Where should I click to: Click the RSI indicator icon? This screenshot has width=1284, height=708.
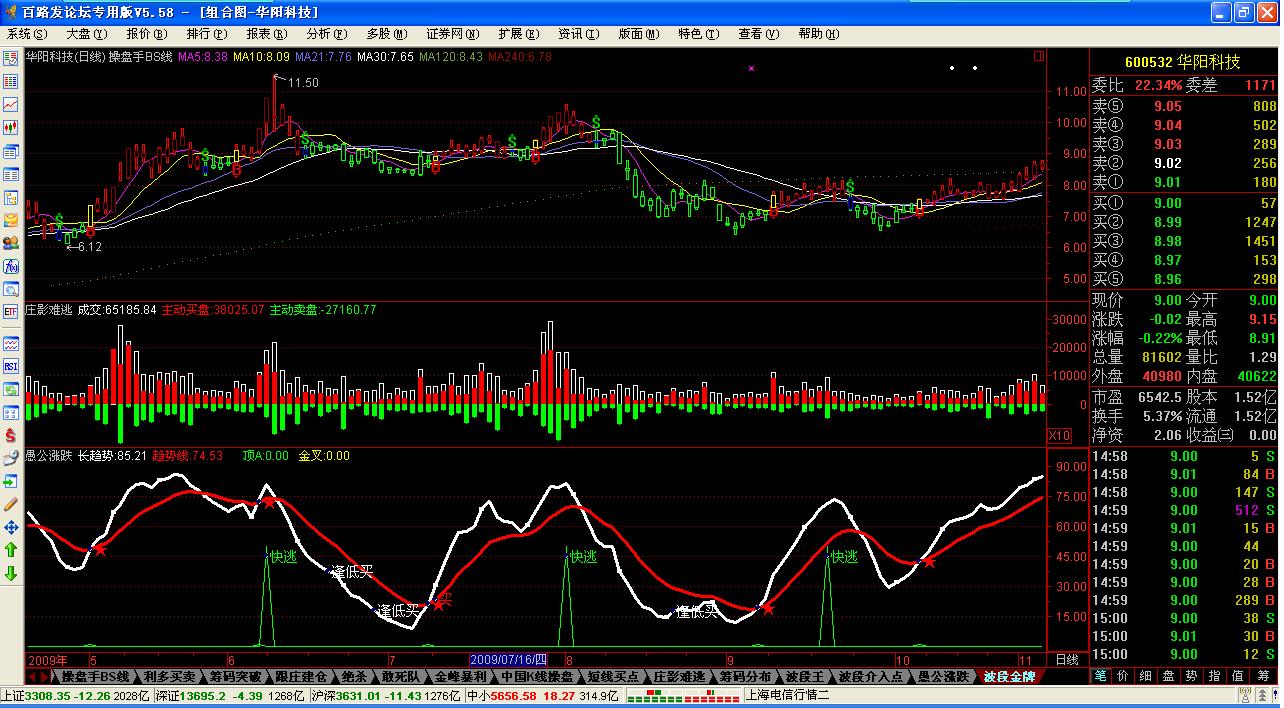(x=11, y=366)
